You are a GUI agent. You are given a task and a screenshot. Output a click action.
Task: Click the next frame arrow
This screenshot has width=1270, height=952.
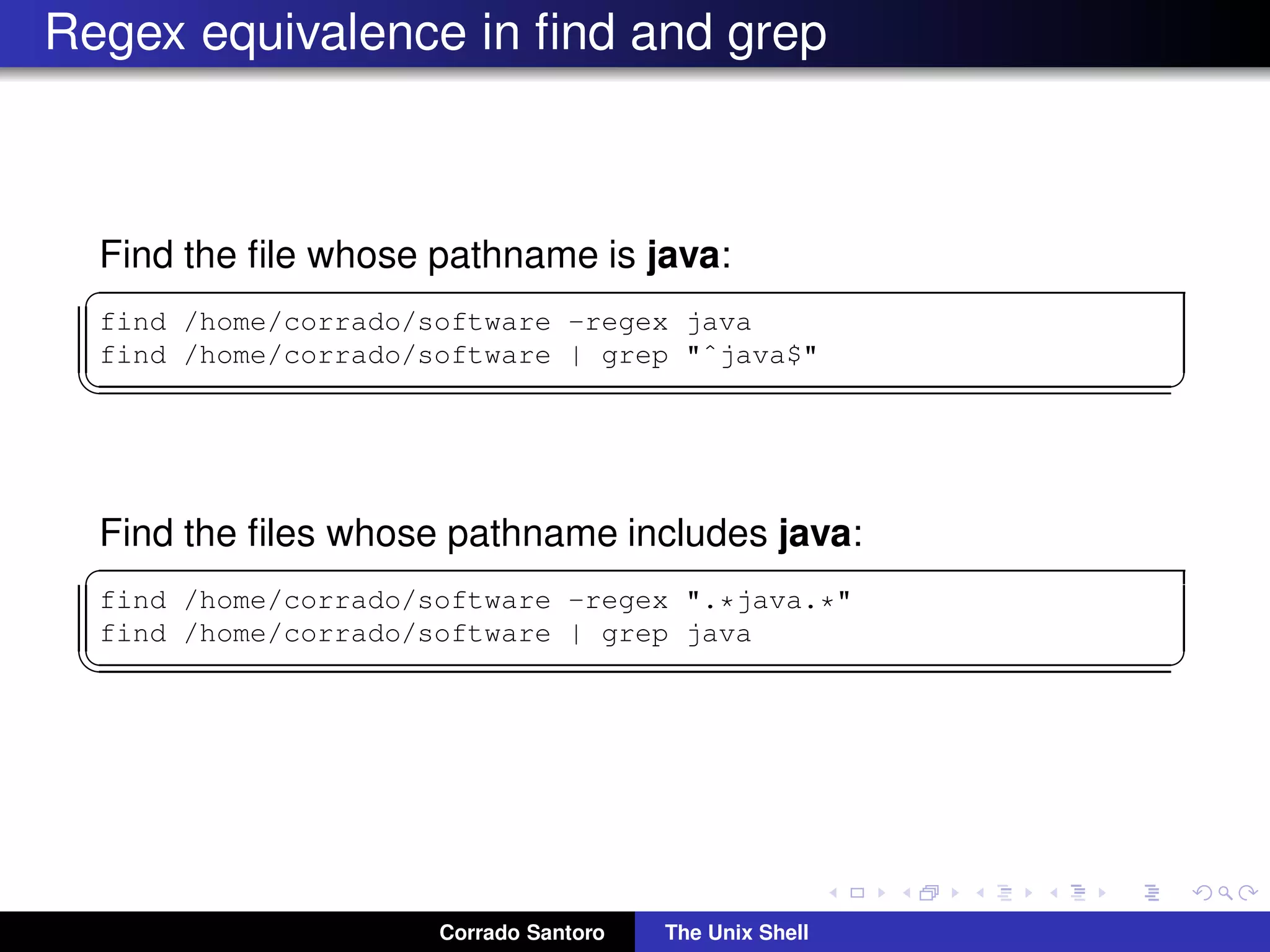pyautogui.click(x=955, y=892)
